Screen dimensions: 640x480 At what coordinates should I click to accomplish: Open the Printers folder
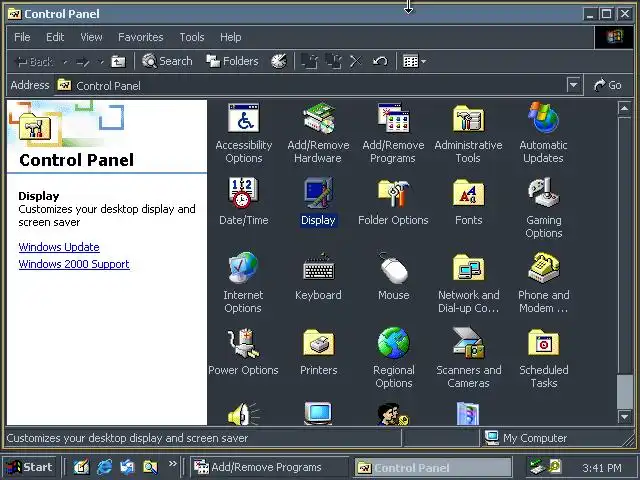click(x=318, y=352)
